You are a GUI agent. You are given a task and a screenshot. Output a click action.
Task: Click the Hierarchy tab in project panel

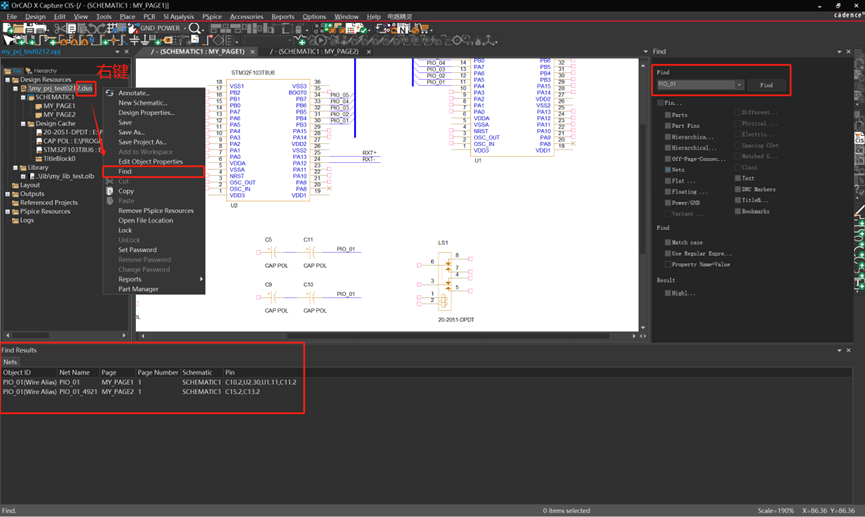[x=42, y=71]
